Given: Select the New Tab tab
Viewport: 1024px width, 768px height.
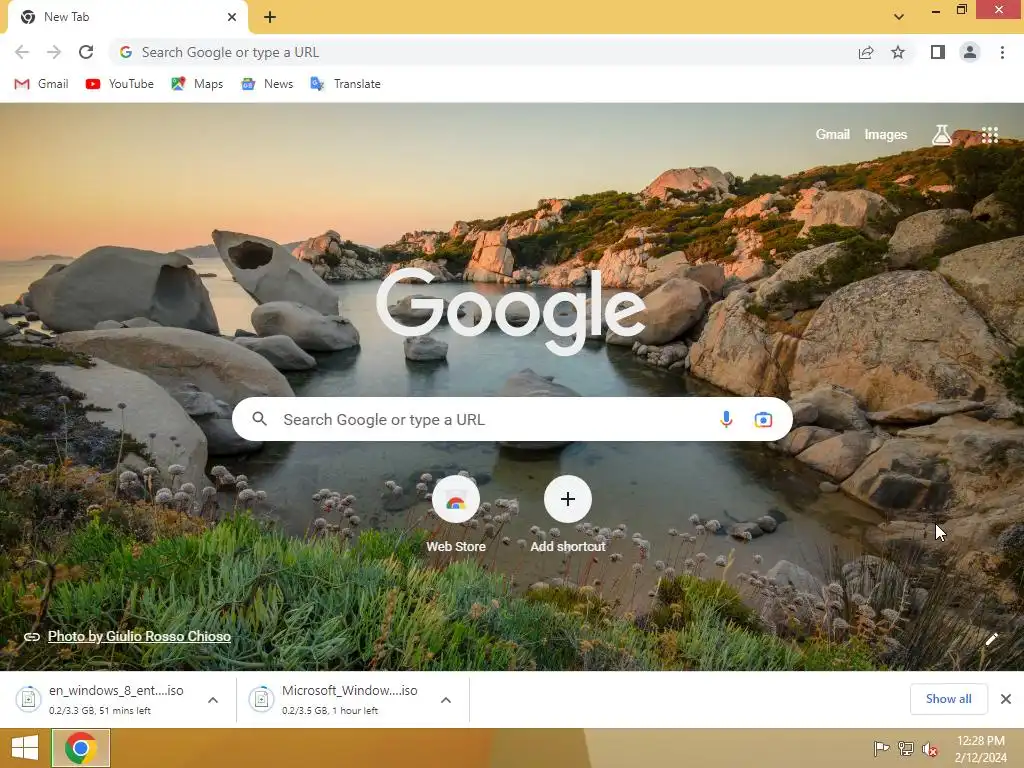Looking at the screenshot, I should click(127, 17).
